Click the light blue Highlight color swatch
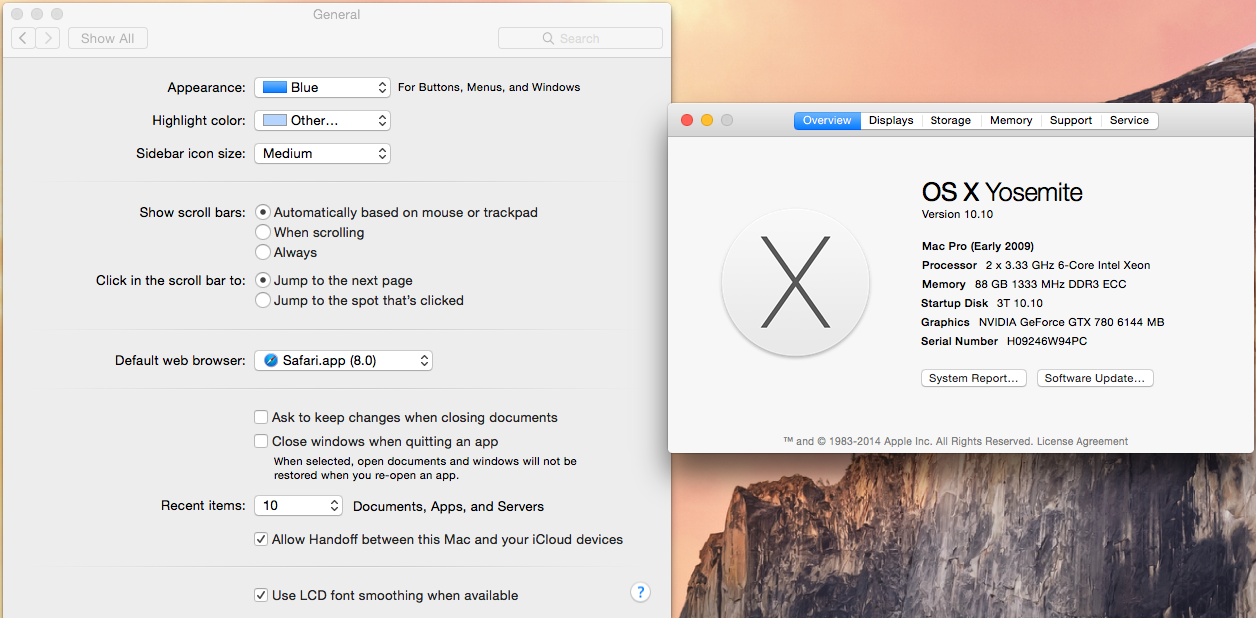Viewport: 1256px width, 618px height. (x=275, y=120)
